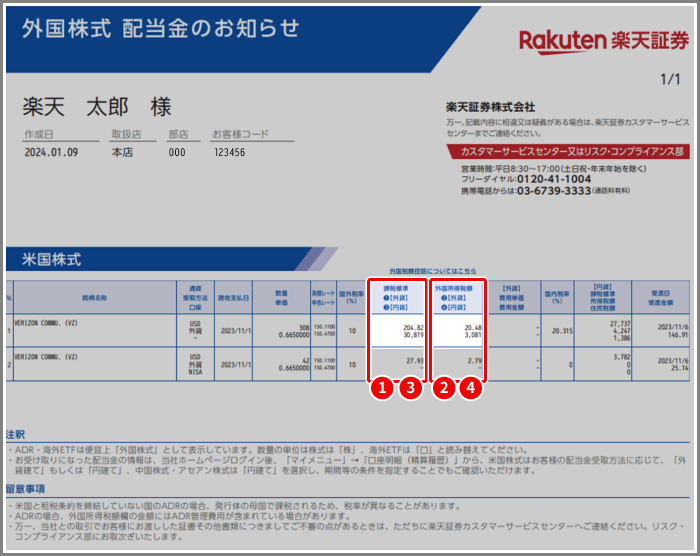Click taxable amount 27.93 in row 2
Viewport: 700px width, 556px height.
pyautogui.click(x=415, y=360)
